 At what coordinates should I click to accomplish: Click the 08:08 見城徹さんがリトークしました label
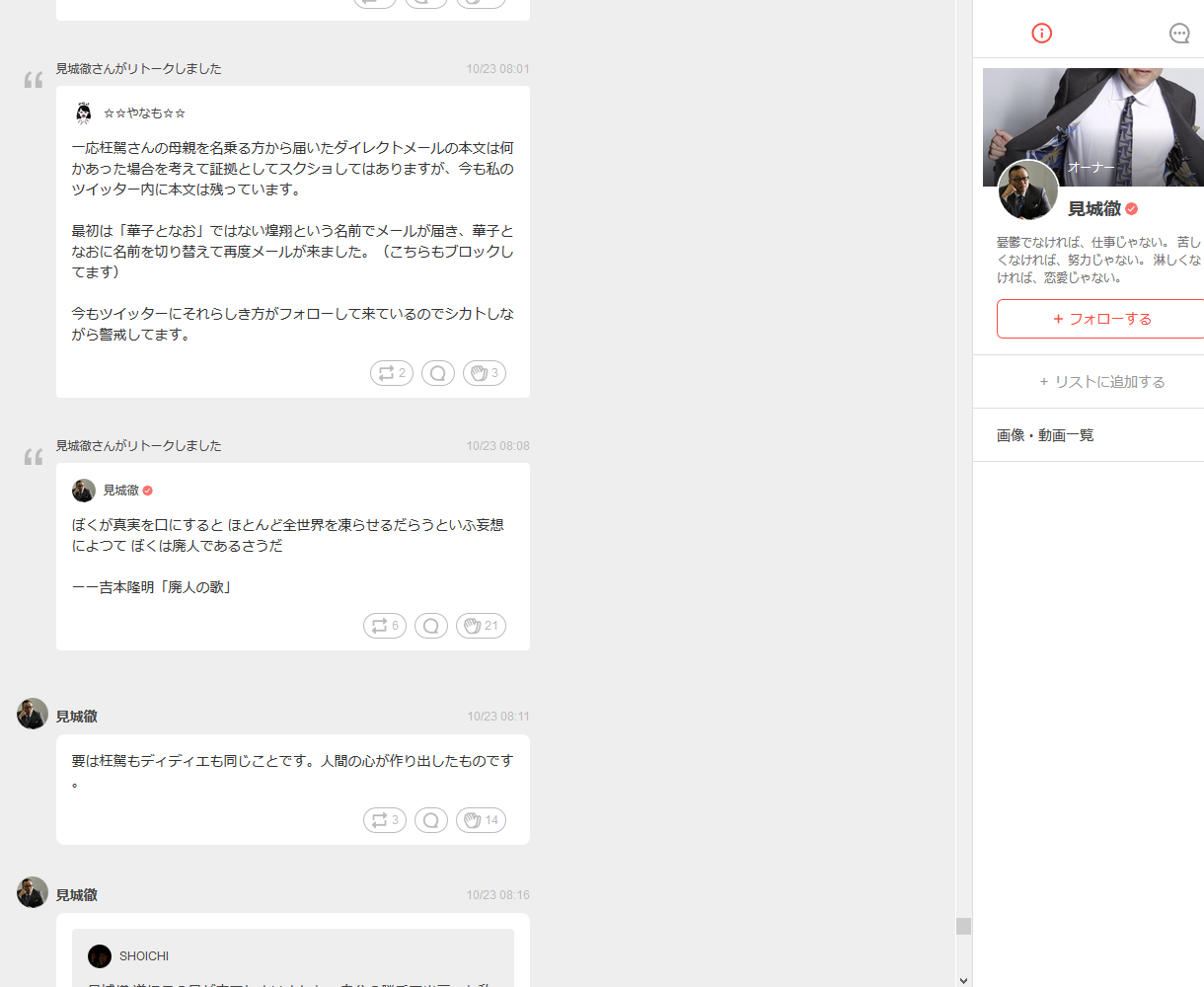coord(139,446)
